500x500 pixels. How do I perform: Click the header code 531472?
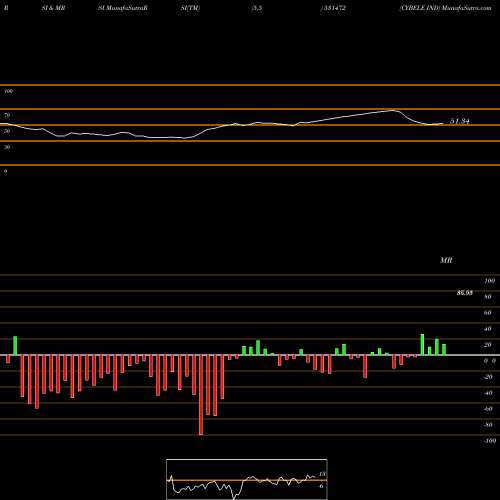click(x=334, y=8)
